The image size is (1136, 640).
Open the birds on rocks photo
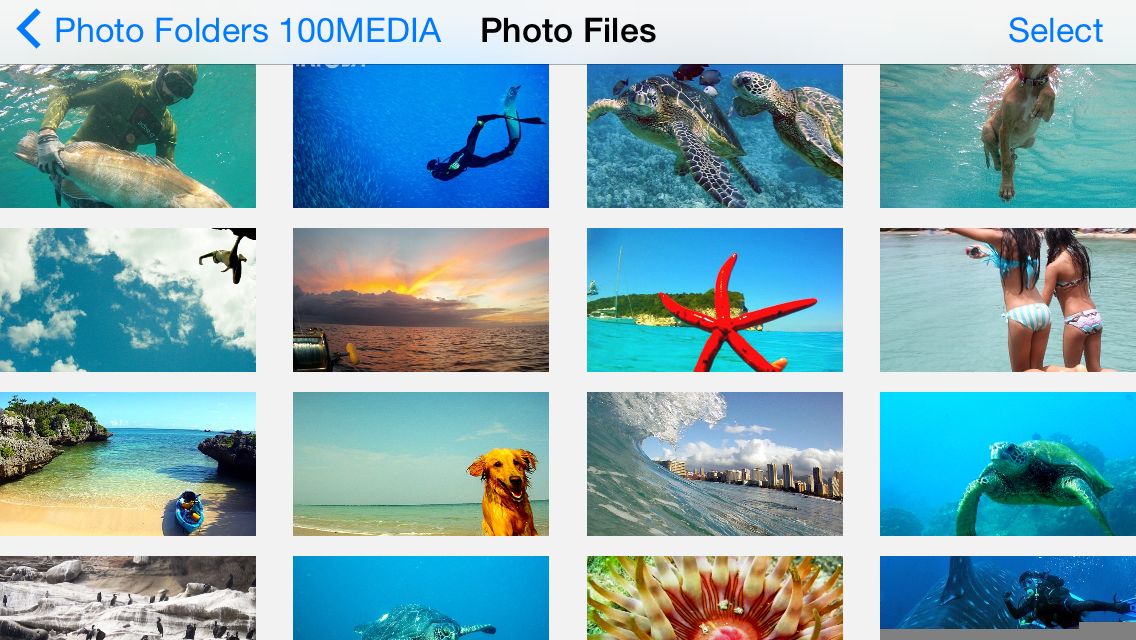click(x=128, y=598)
